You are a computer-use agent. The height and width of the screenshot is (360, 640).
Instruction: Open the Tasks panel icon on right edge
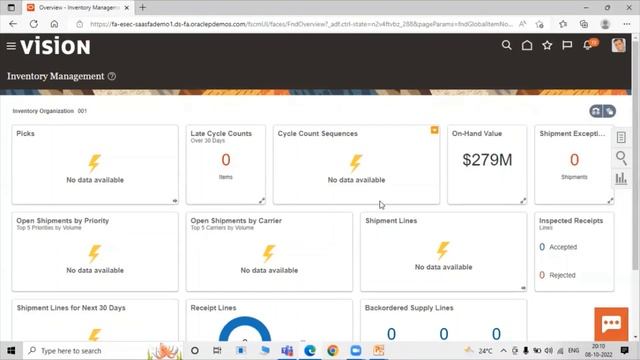pos(621,138)
